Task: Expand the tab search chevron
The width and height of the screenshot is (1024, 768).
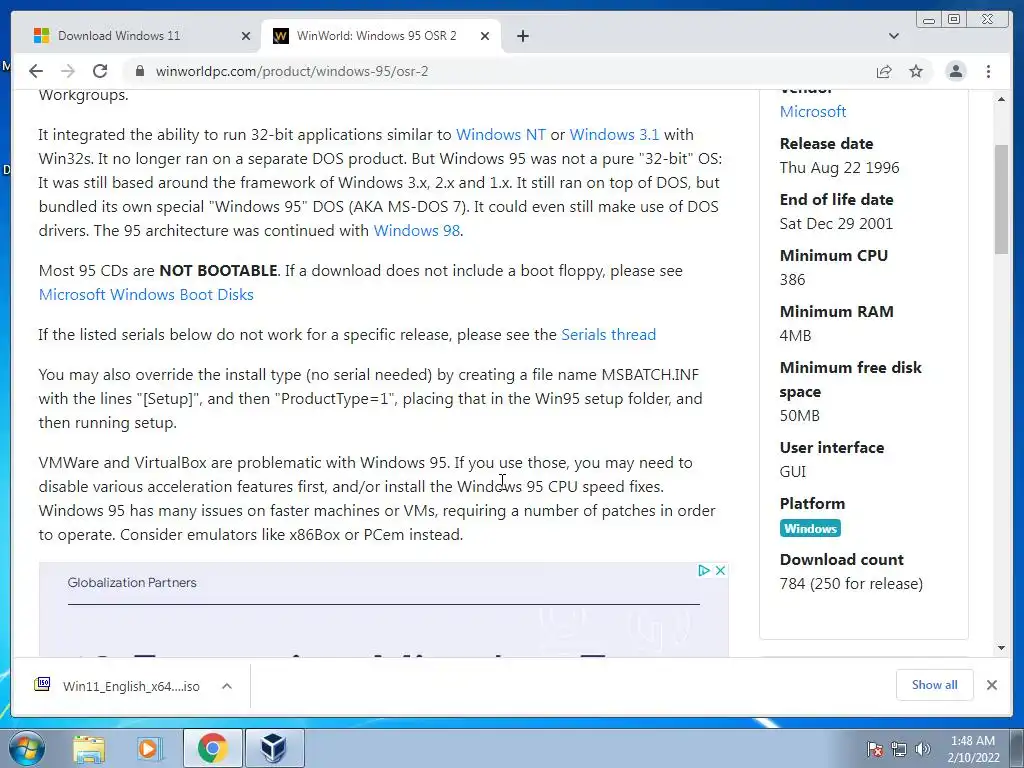Action: [894, 36]
